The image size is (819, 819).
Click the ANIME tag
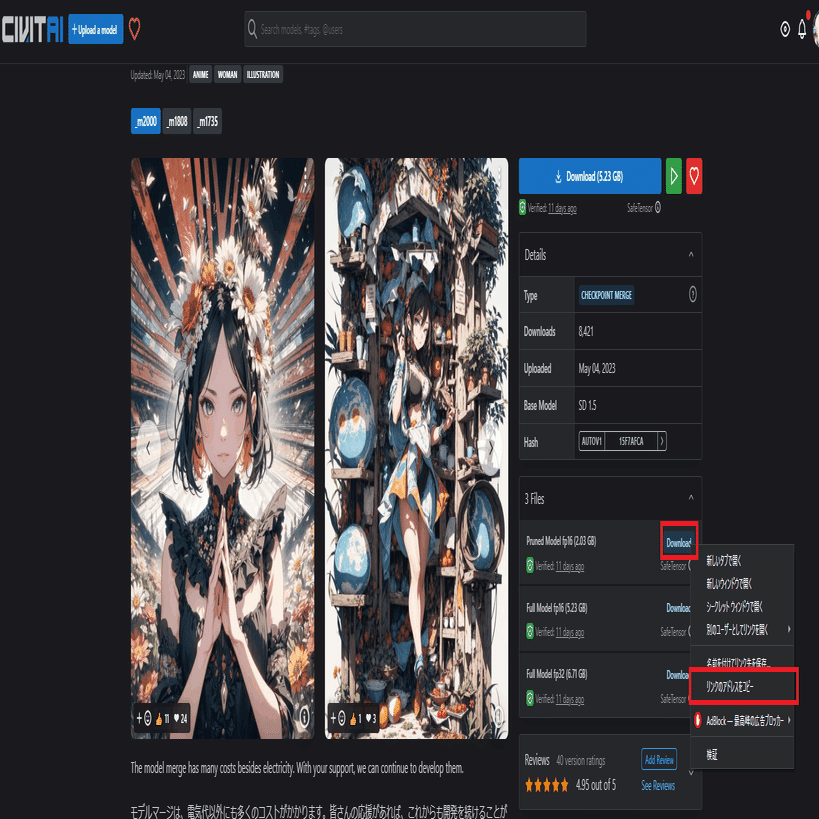(201, 75)
